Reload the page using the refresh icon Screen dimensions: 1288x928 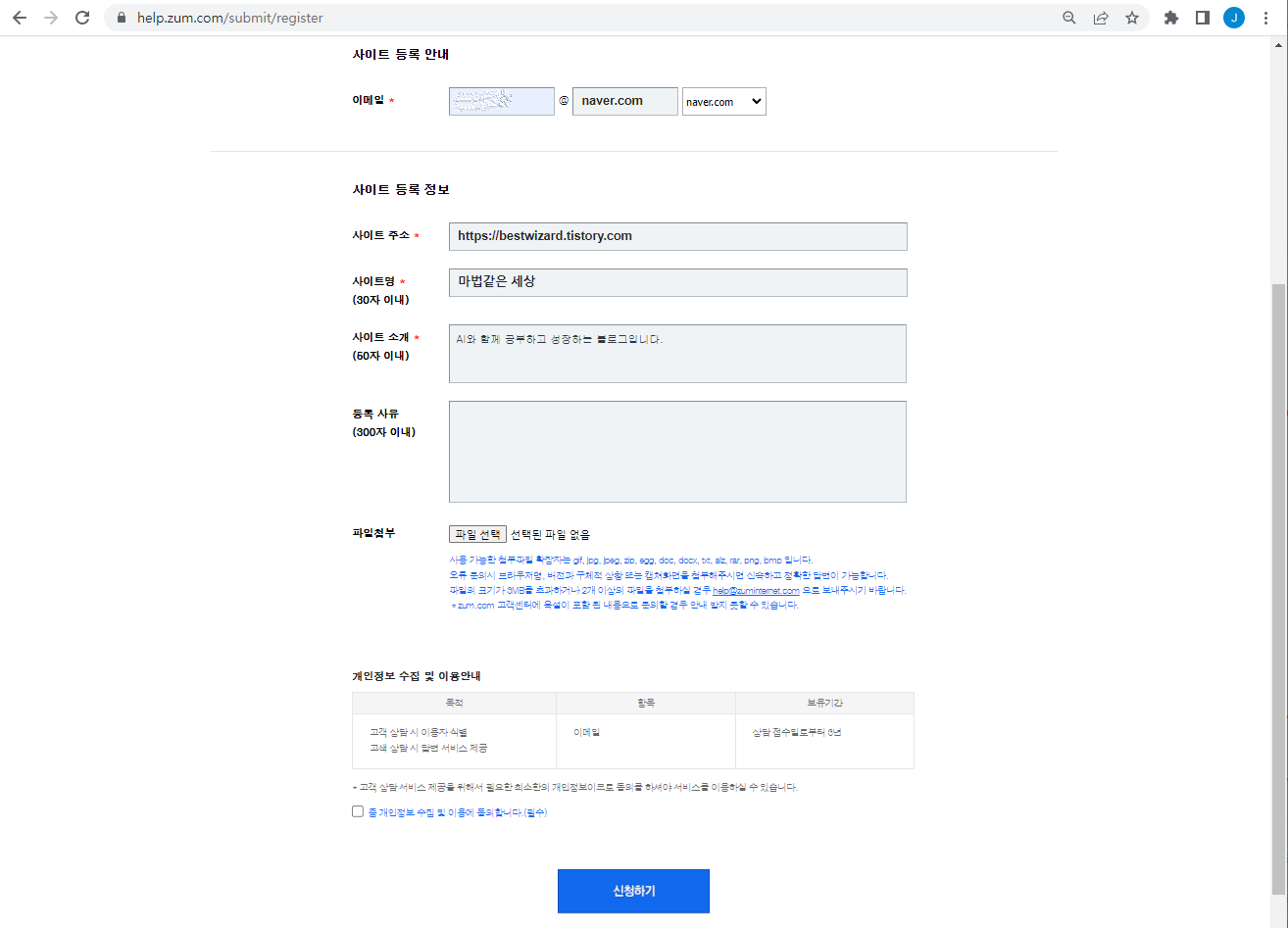(x=81, y=17)
